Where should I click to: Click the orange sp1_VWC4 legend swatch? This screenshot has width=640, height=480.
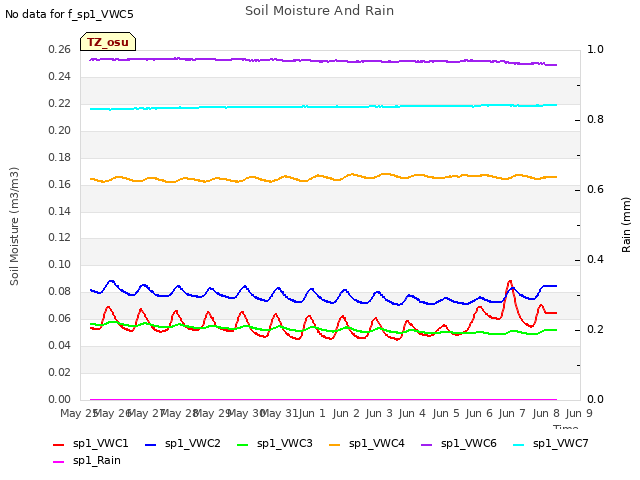(x=335, y=444)
